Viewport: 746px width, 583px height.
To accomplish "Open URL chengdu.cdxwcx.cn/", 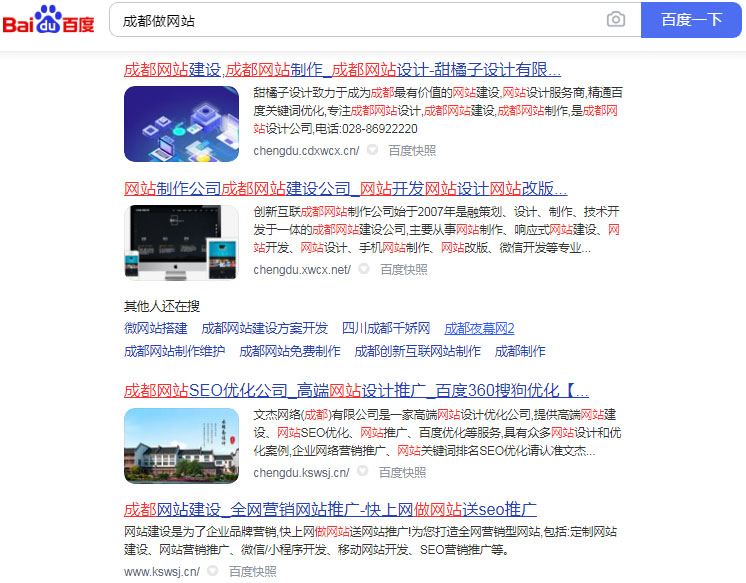I will [x=306, y=151].
